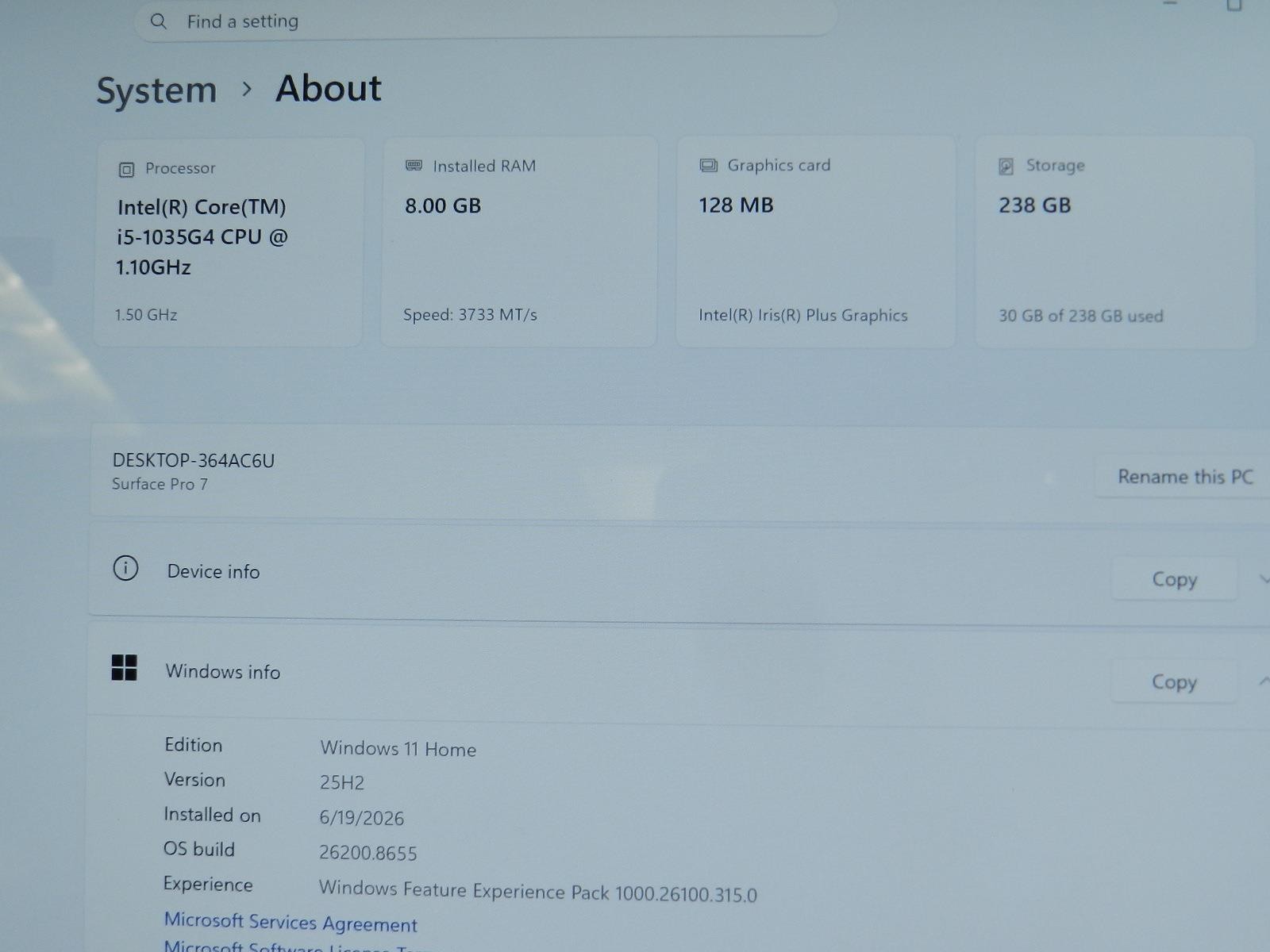Select the Windows 11 Home edition value
The image size is (1270, 952).
[x=398, y=749]
